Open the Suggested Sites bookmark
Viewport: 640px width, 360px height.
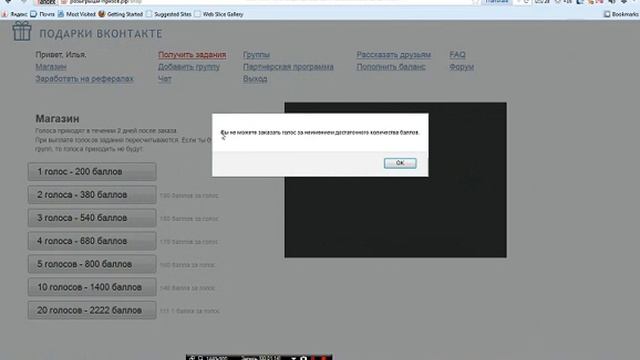tap(169, 14)
